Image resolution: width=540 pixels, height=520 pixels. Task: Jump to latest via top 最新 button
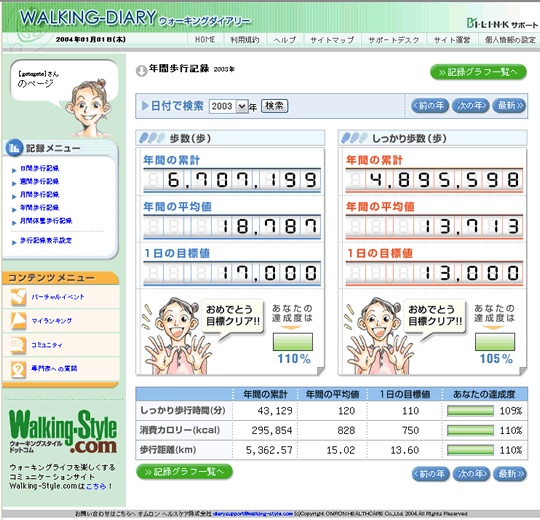coord(509,105)
